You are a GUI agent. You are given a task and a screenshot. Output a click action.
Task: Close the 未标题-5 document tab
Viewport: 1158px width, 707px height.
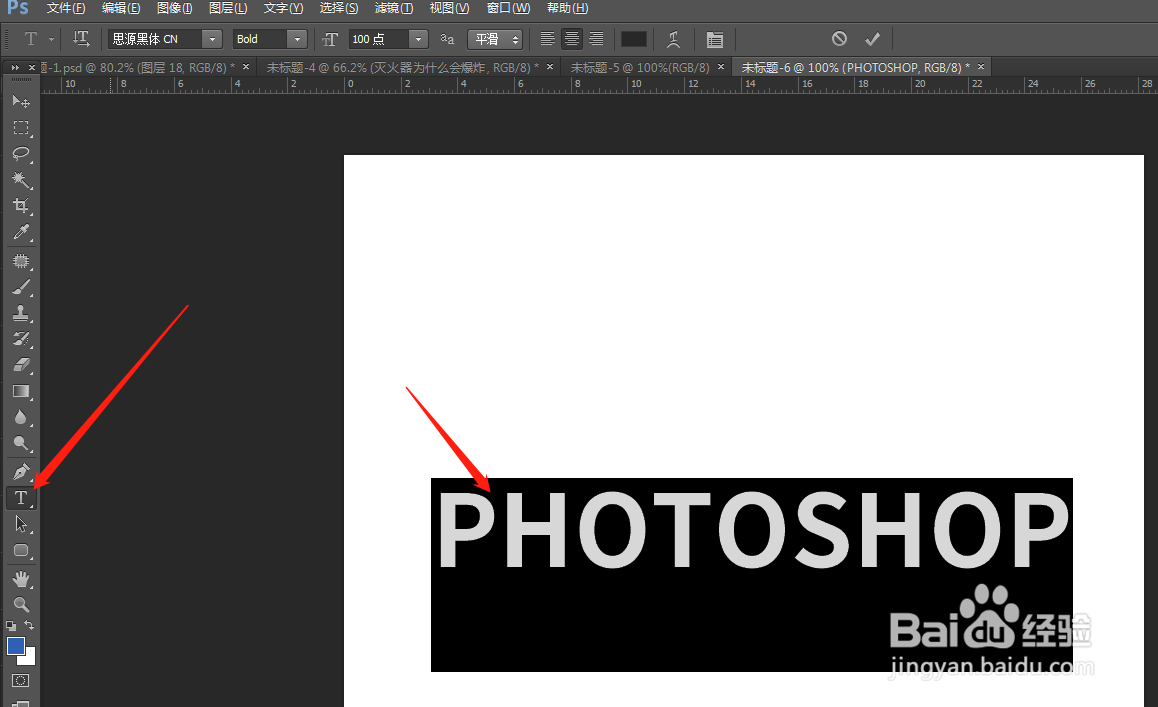[x=721, y=67]
